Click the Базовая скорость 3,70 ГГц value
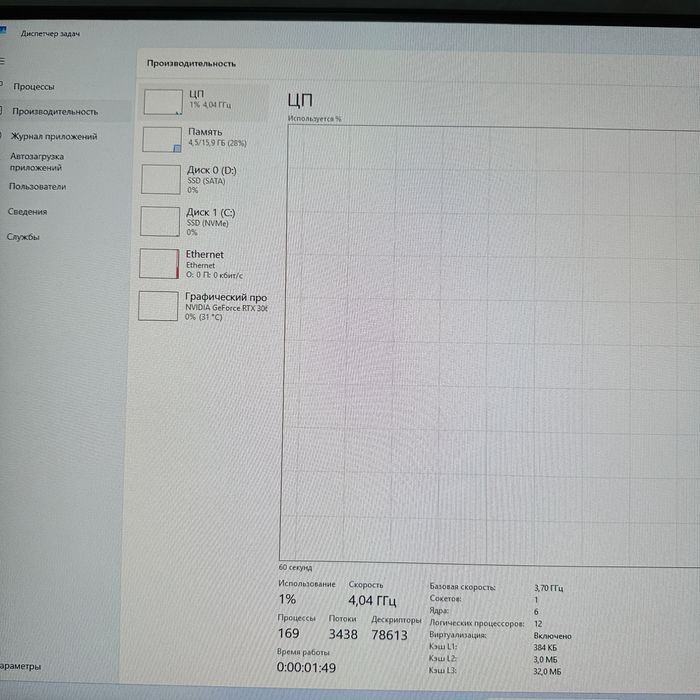 coord(548,588)
